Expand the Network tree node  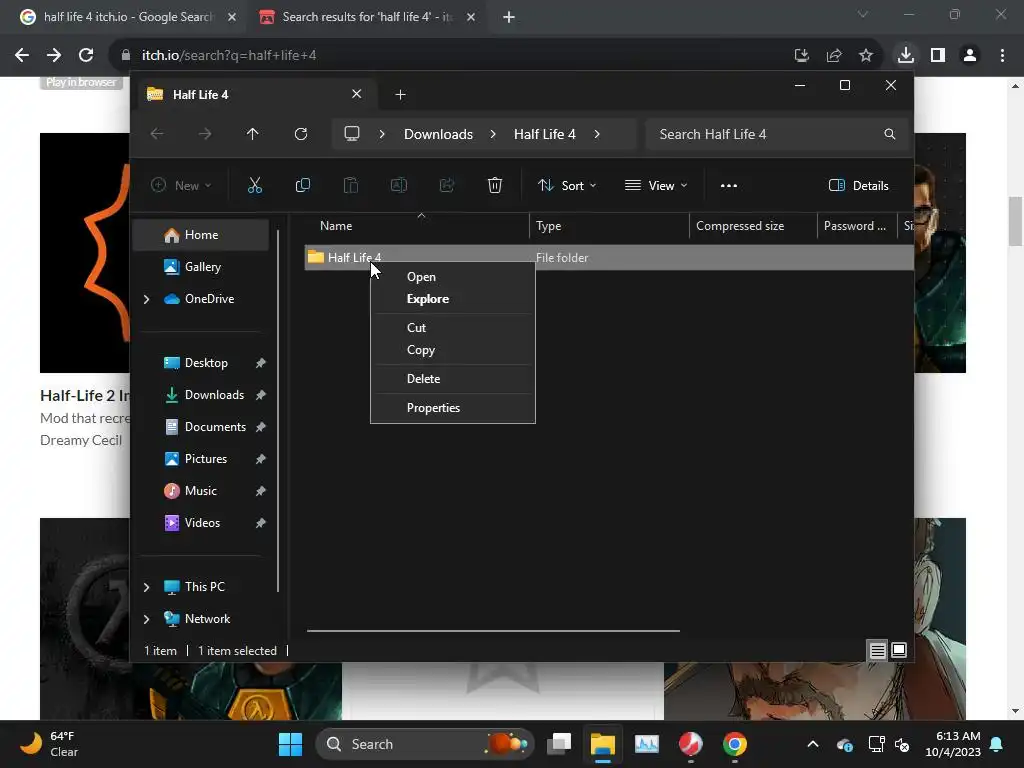[x=146, y=619]
